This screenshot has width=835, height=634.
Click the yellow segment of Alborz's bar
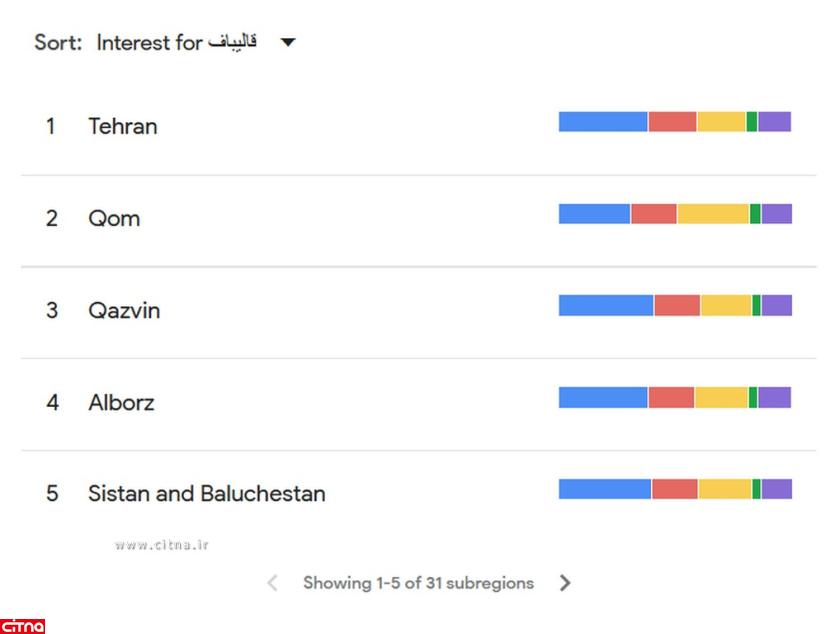click(721, 398)
